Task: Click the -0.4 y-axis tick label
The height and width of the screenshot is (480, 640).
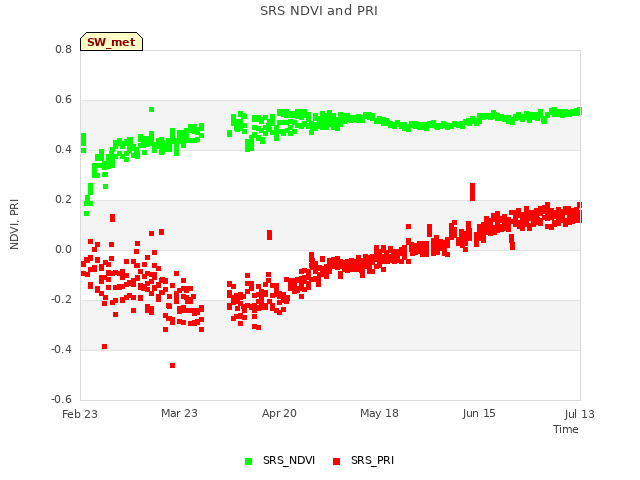Action: tap(61, 349)
